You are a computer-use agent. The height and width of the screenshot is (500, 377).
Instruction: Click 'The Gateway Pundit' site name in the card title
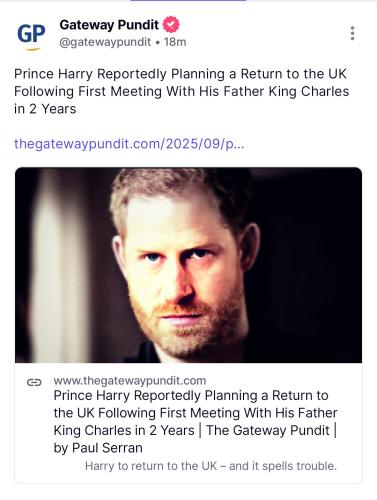[x=268, y=430]
